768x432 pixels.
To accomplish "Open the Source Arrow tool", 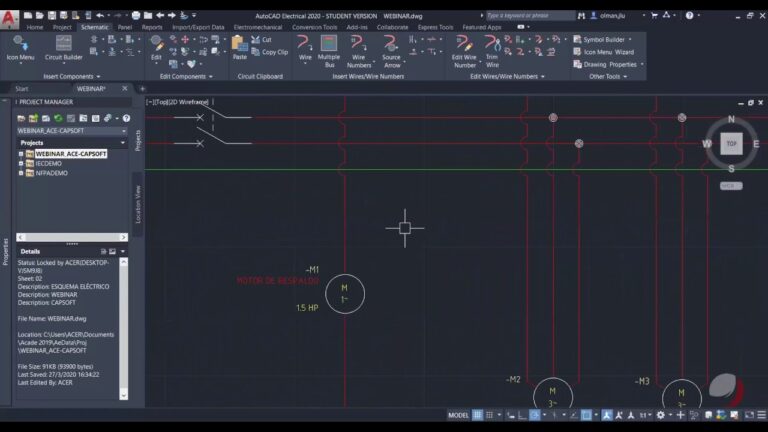I will 391,47.
